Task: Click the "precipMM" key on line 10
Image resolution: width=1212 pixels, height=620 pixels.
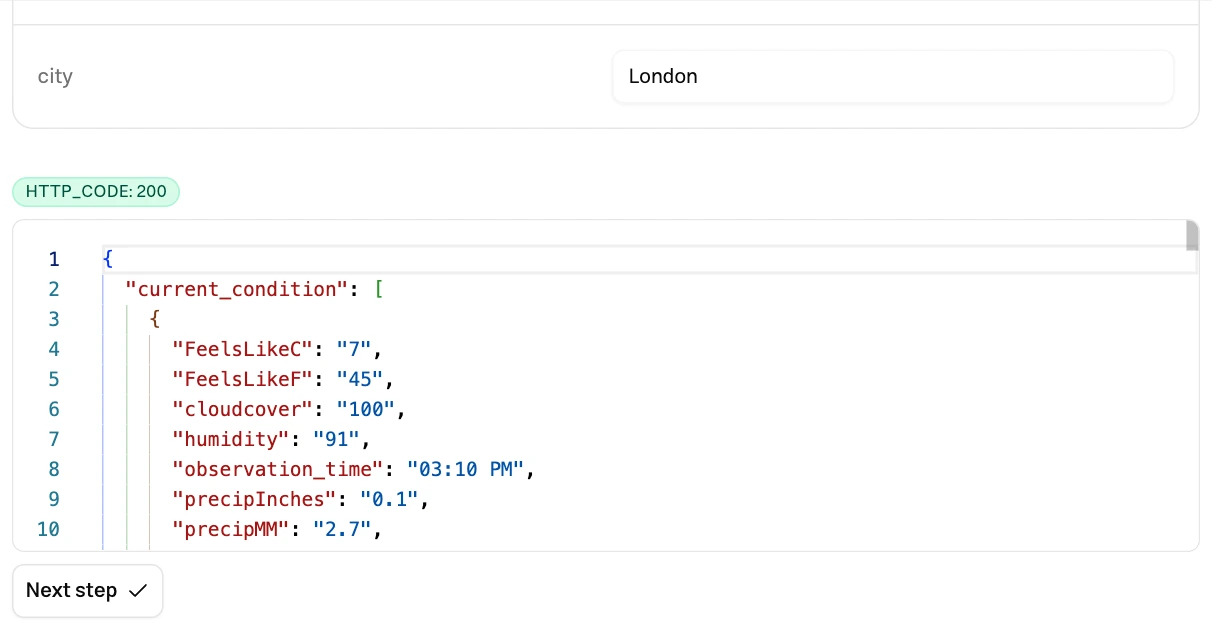Action: coord(231,530)
